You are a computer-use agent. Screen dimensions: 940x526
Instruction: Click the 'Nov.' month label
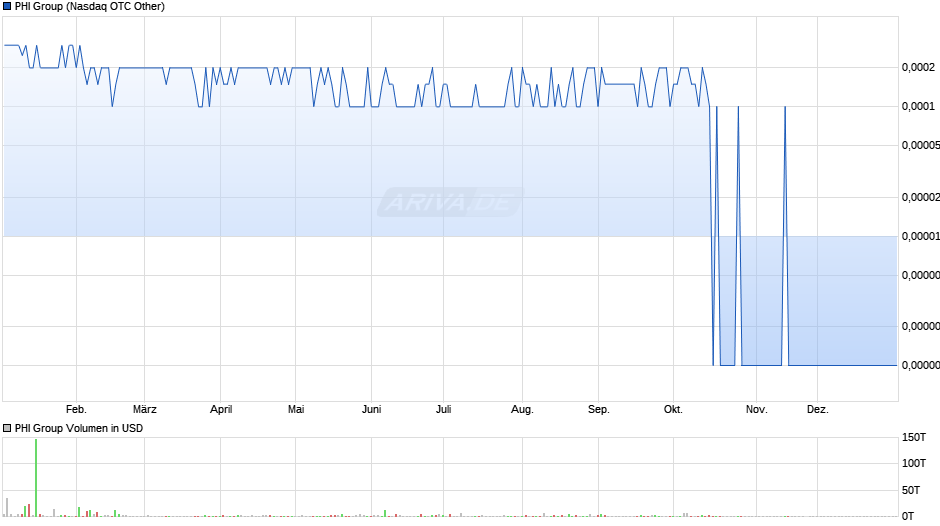[757, 409]
